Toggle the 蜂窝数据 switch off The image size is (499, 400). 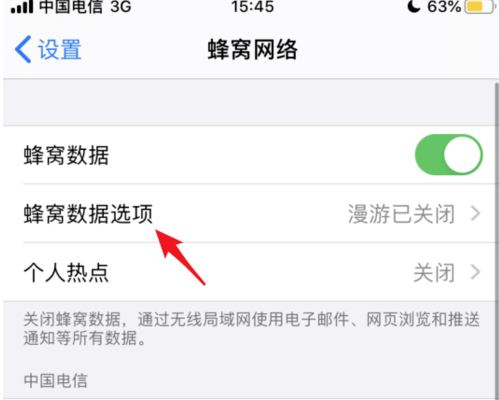click(449, 155)
